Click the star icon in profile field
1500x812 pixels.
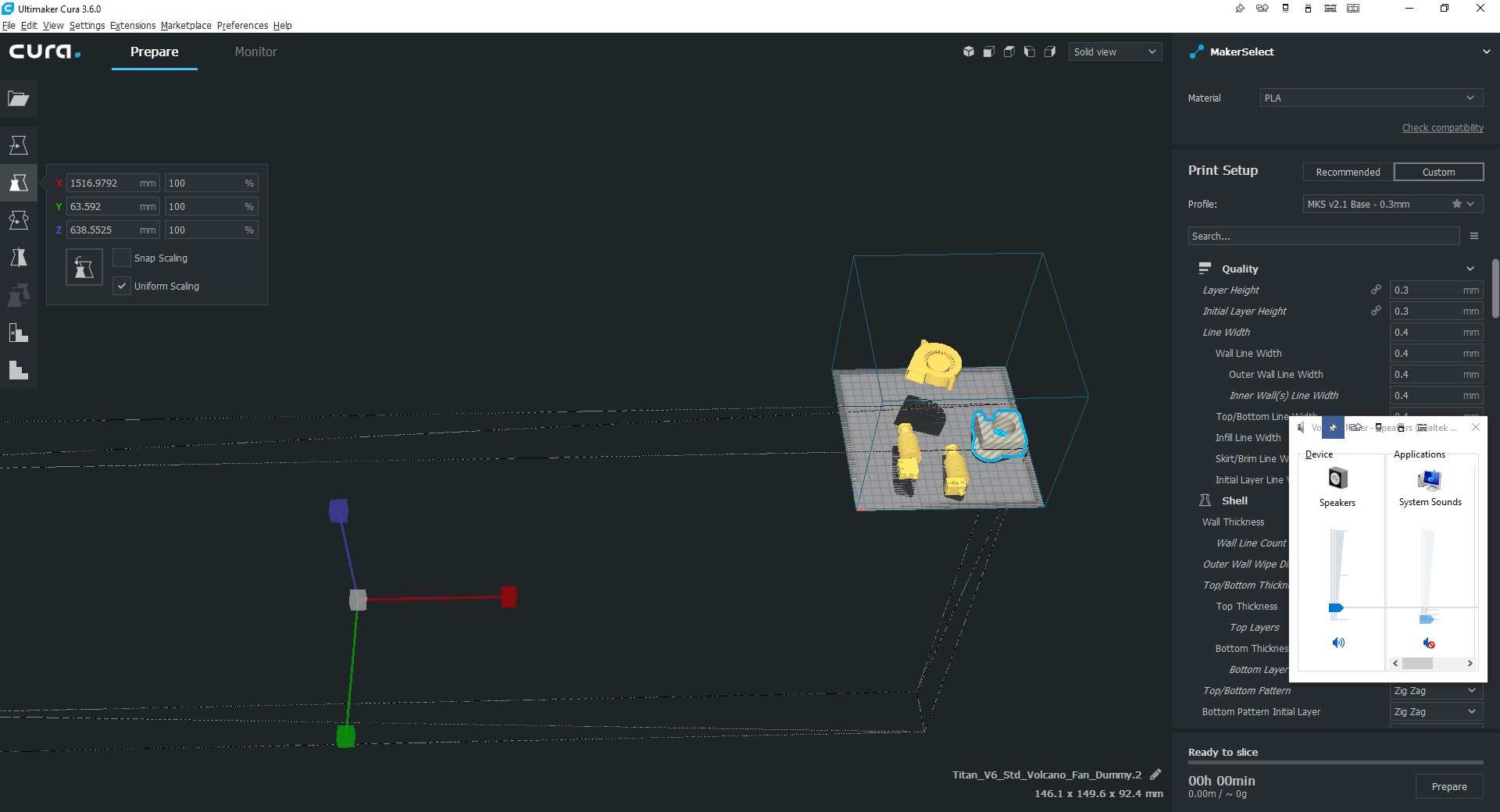(1457, 204)
